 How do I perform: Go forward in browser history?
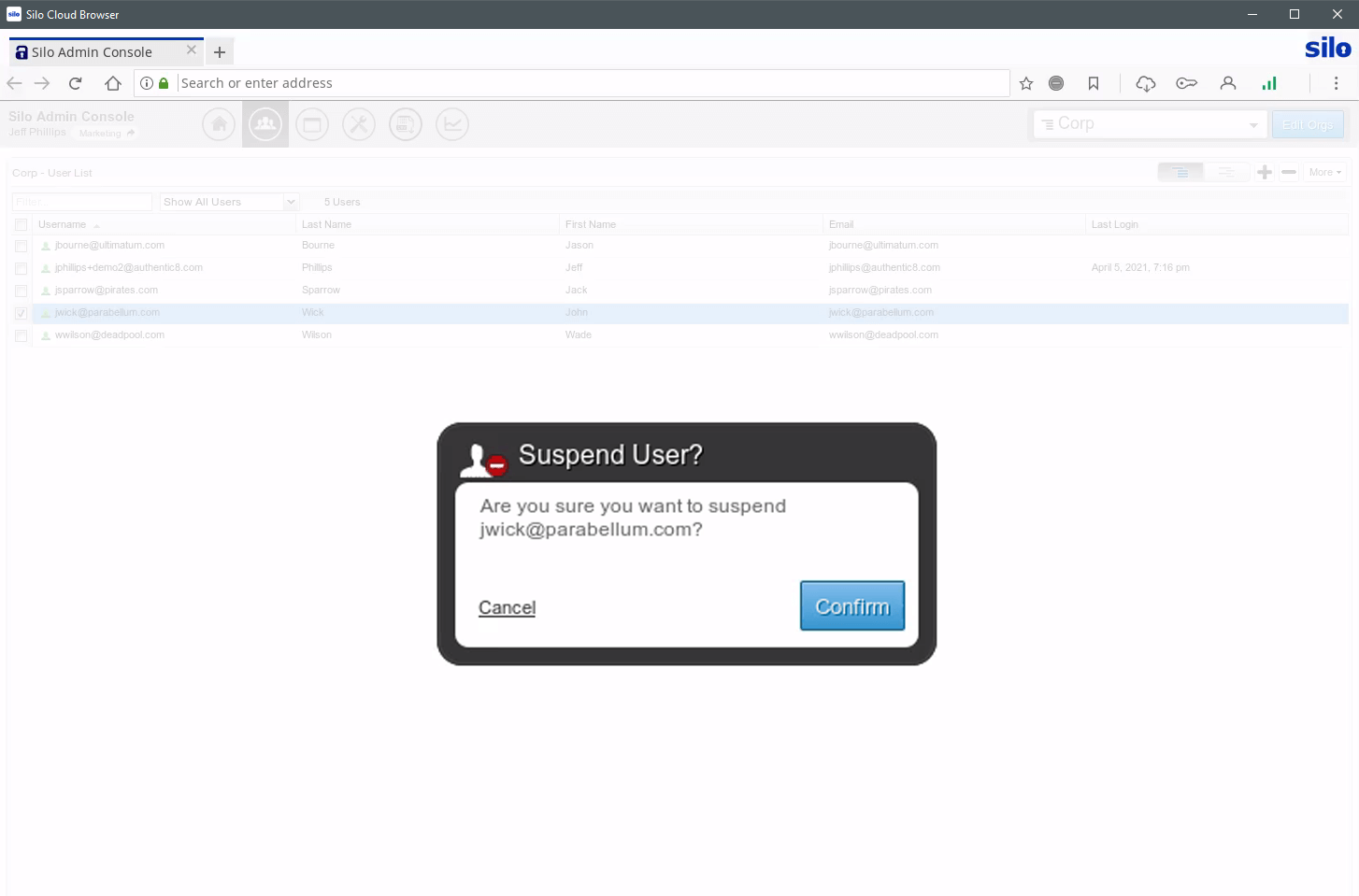click(42, 83)
